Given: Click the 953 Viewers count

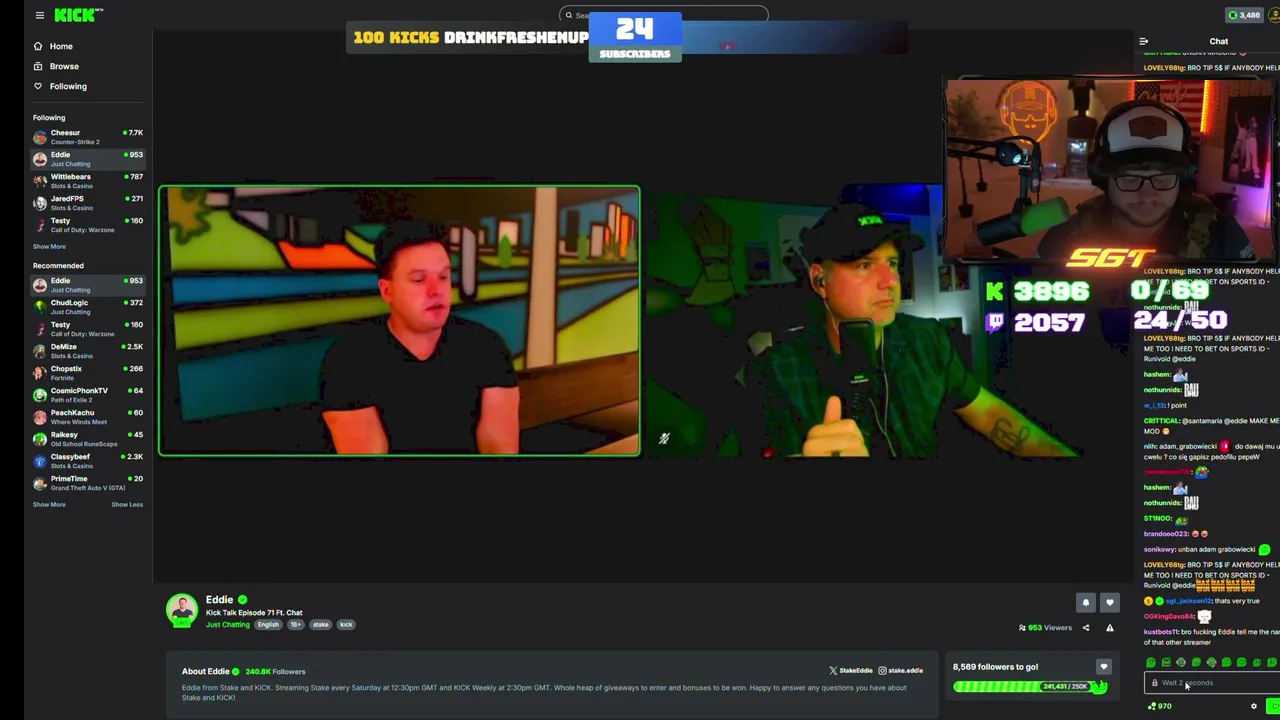Looking at the screenshot, I should pyautogui.click(x=1045, y=628).
